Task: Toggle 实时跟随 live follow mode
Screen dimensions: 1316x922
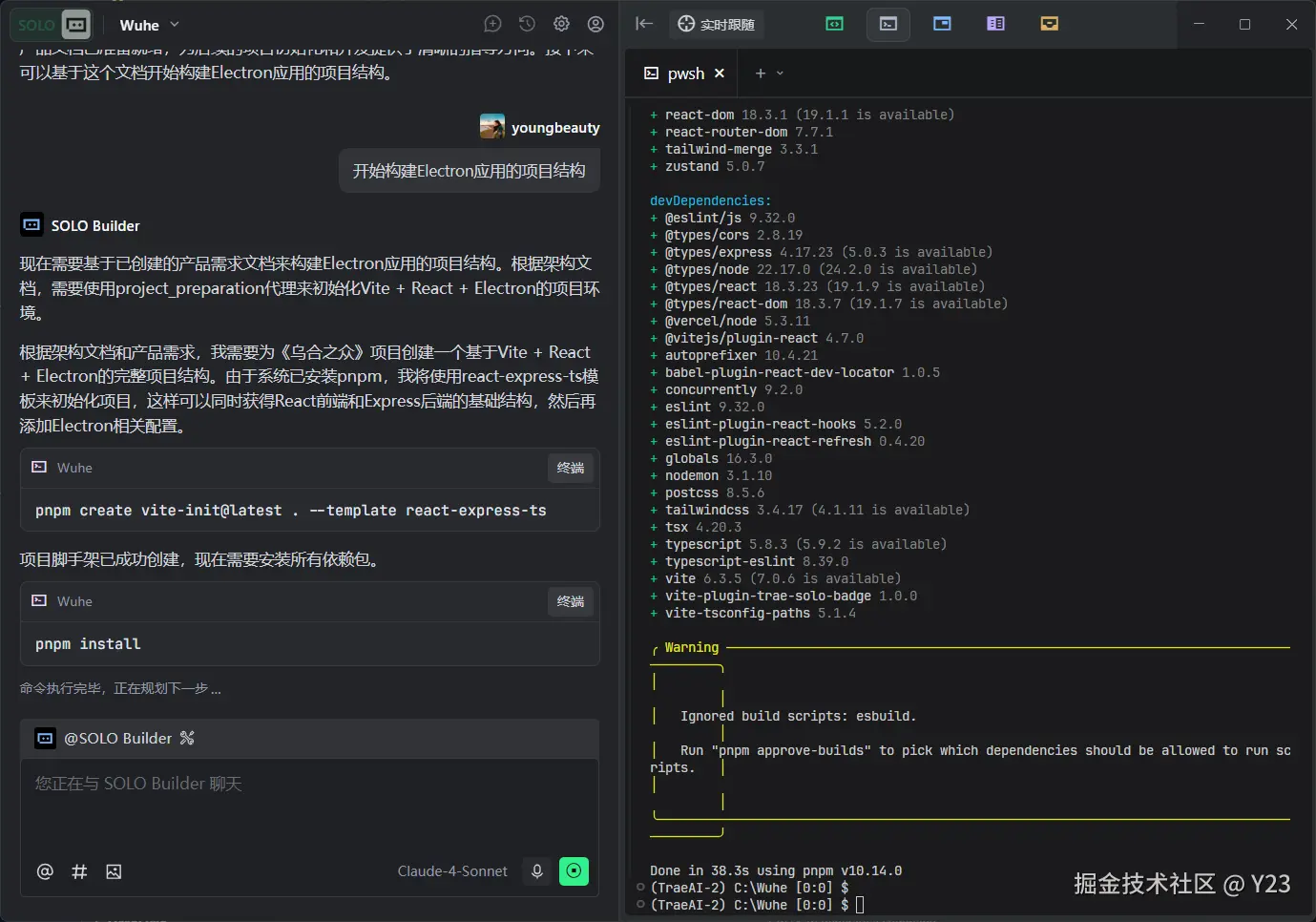Action: pyautogui.click(x=717, y=24)
